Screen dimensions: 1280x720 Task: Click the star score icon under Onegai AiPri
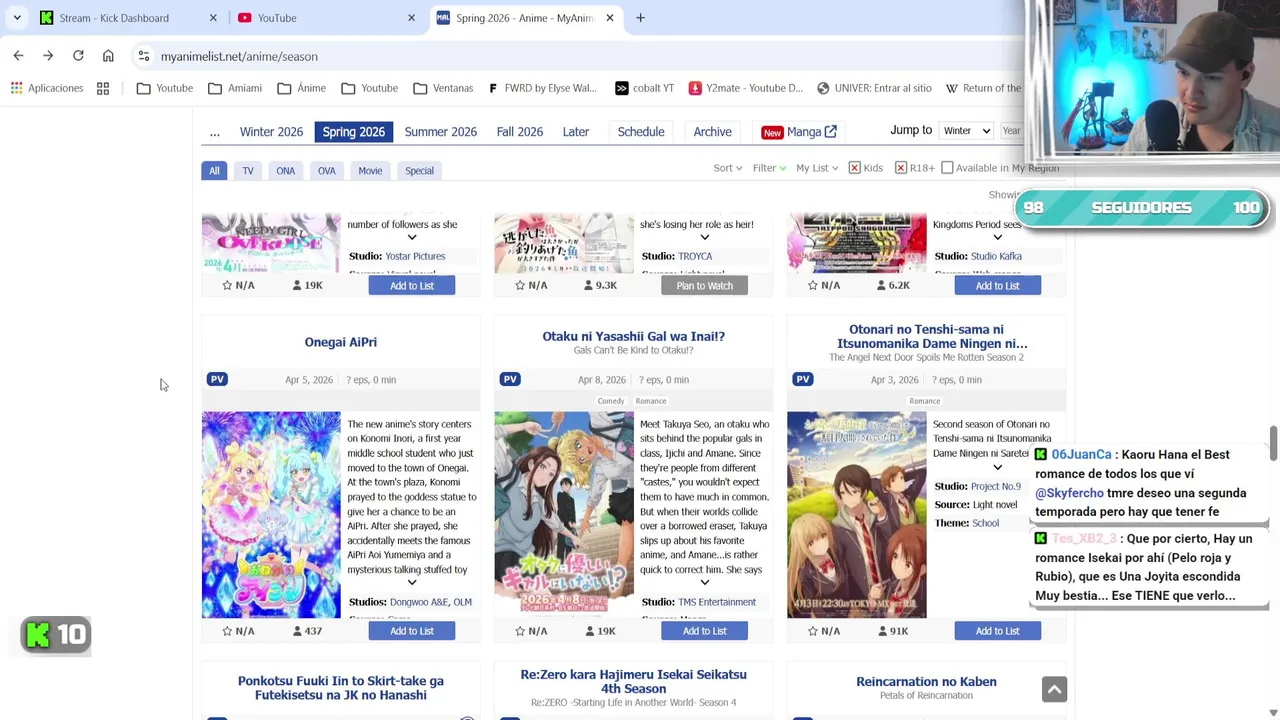click(227, 631)
